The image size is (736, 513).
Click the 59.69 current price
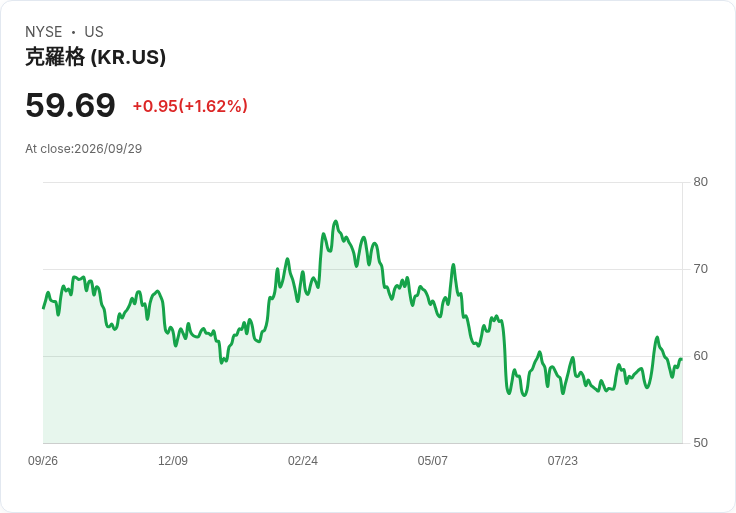70,105
